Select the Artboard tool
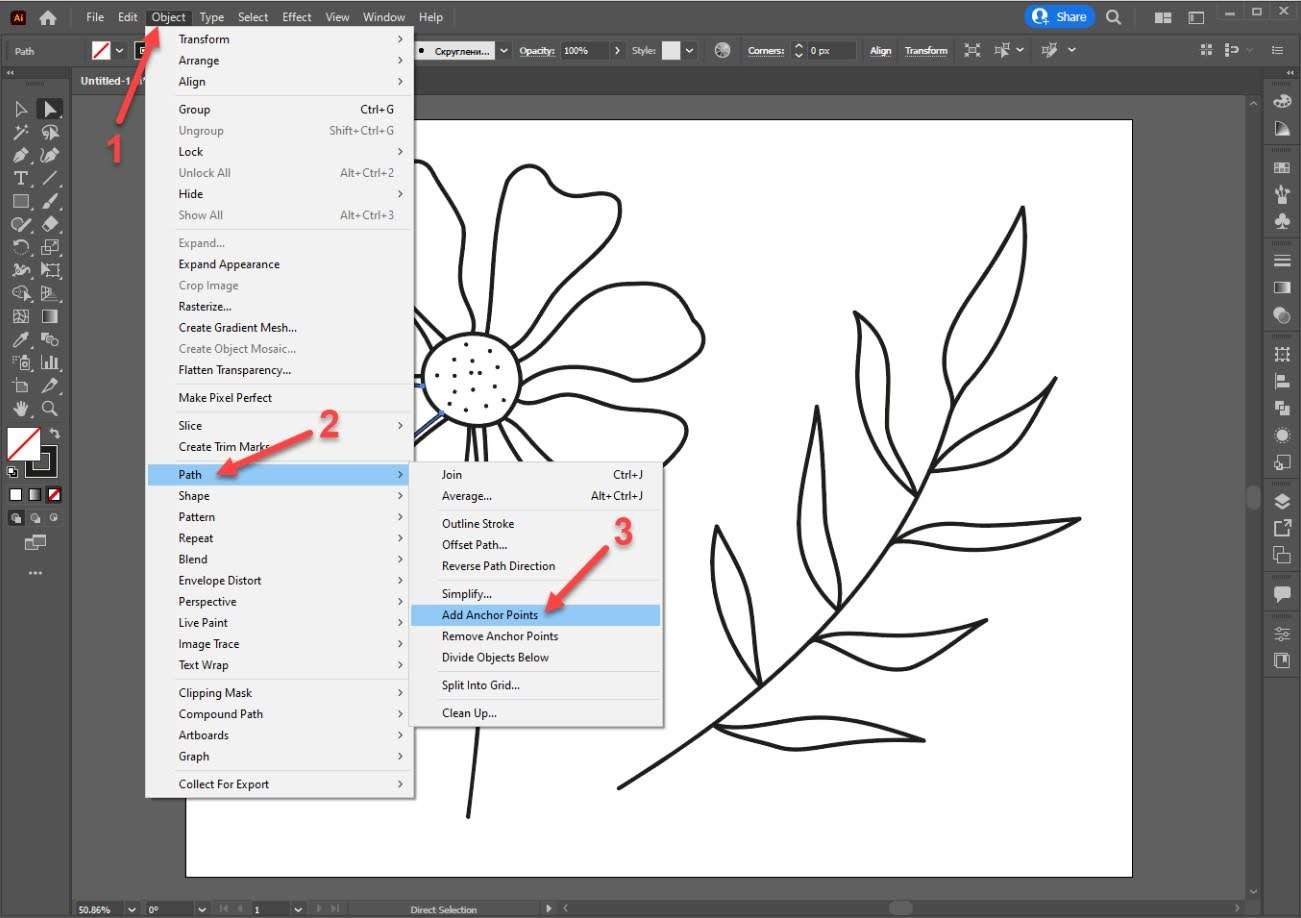This screenshot has width=1301, height=918. click(21, 385)
